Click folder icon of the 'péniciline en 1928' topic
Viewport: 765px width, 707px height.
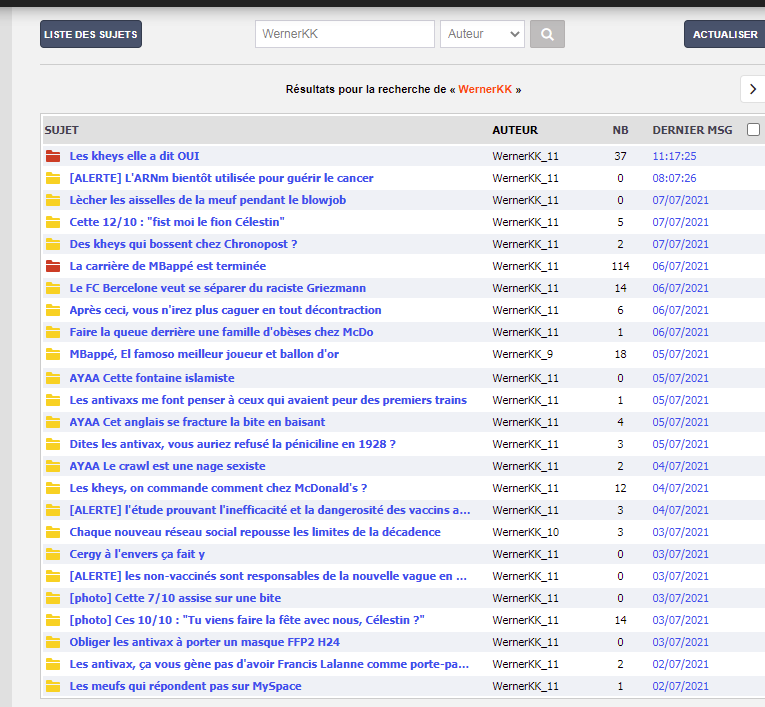[x=53, y=444]
